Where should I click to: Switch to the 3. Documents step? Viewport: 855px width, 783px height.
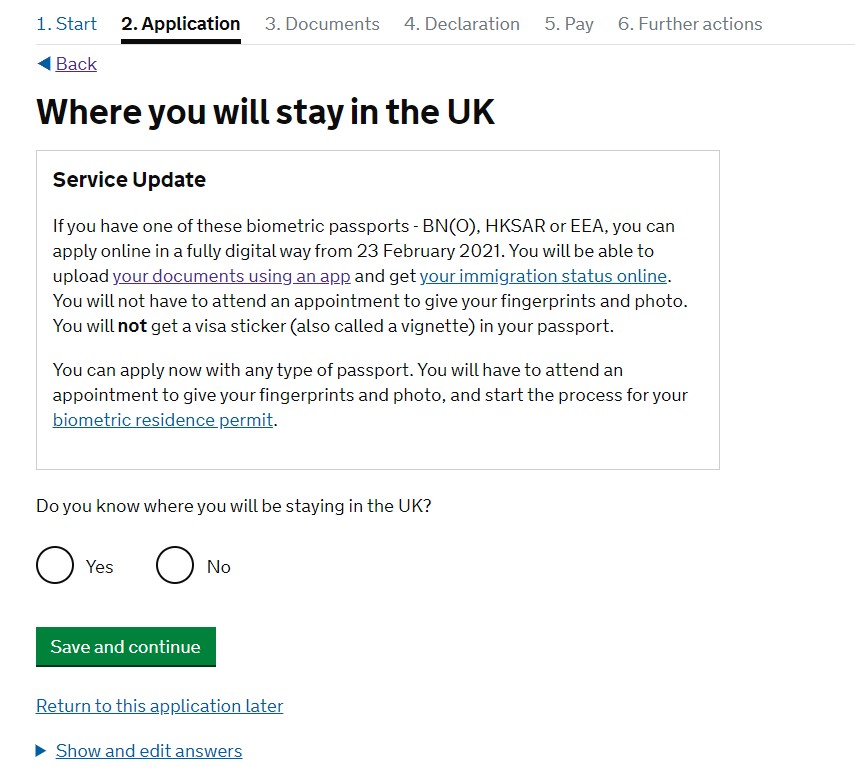[322, 24]
